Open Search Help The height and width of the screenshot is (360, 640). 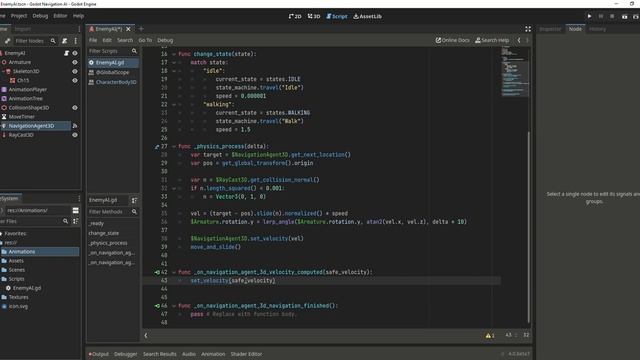492,40
